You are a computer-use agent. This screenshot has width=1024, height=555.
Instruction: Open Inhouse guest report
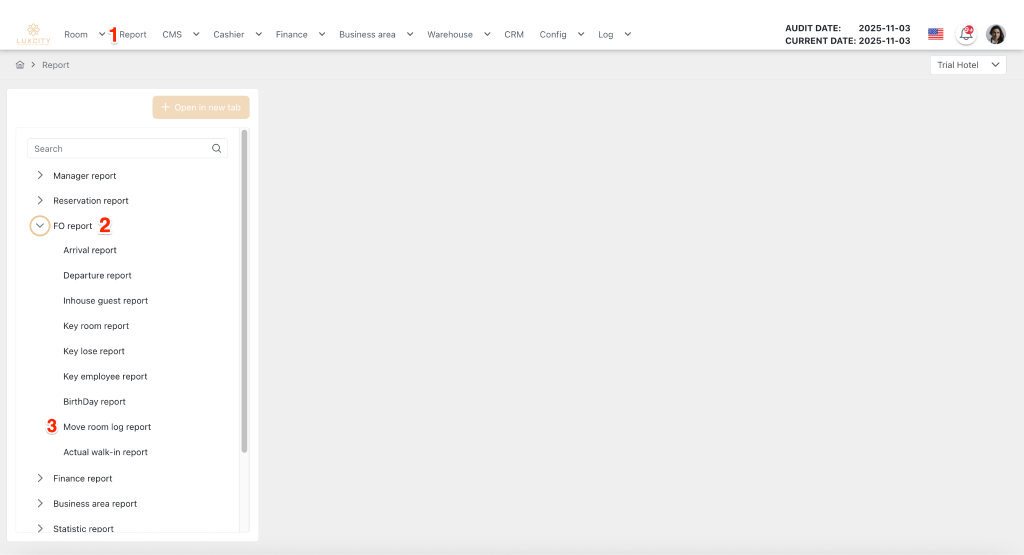point(105,301)
